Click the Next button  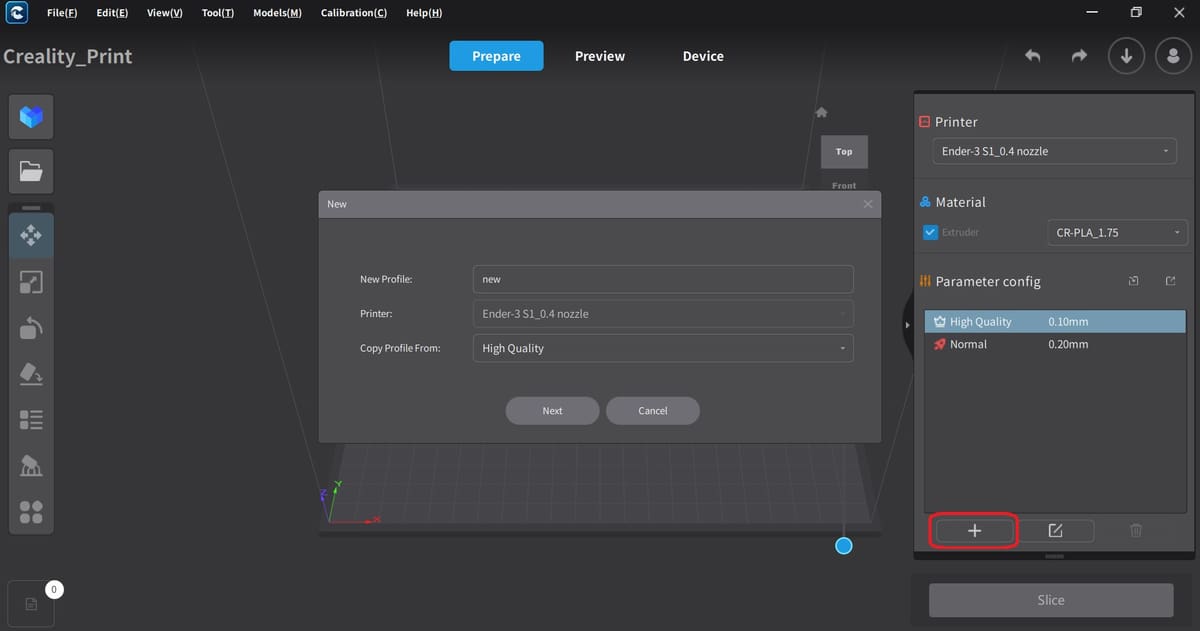click(553, 411)
